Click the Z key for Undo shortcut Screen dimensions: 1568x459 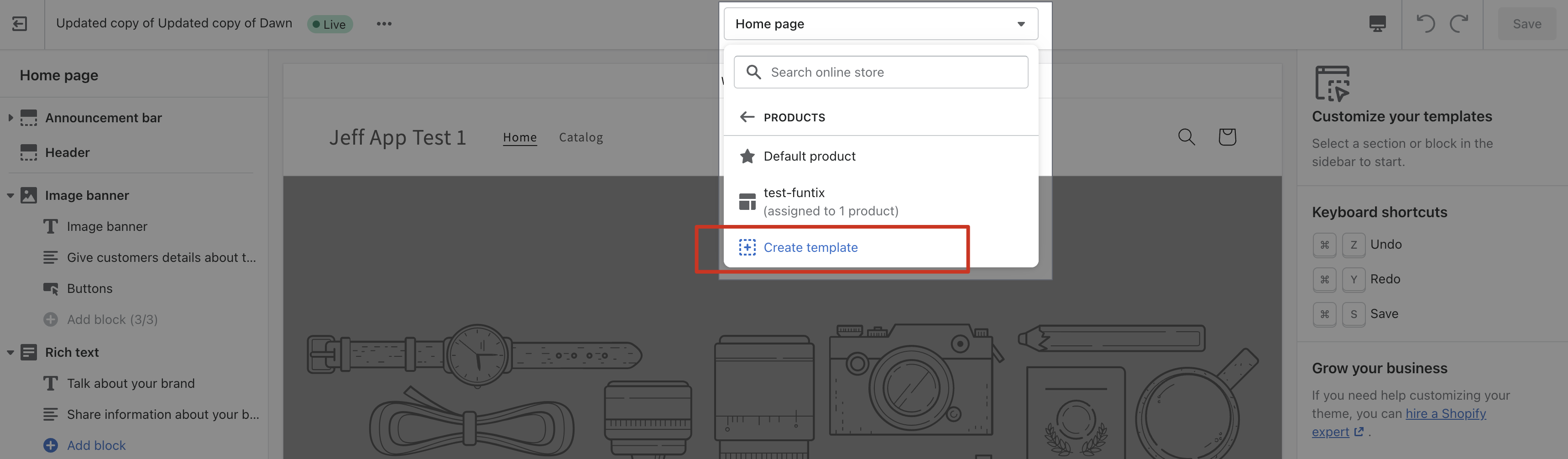pyautogui.click(x=1354, y=245)
